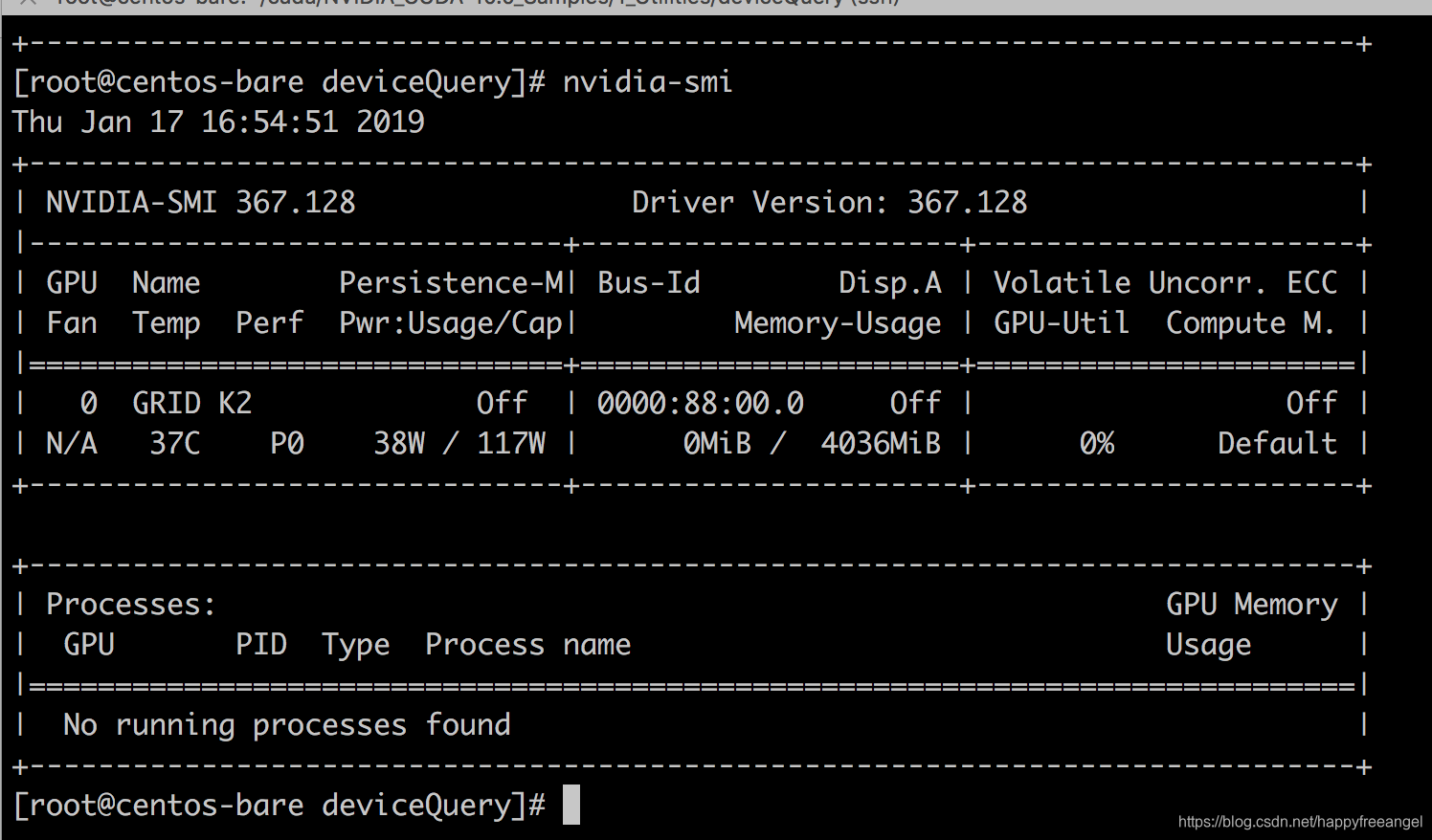The width and height of the screenshot is (1432, 840).
Task: Click Volatile Uncorr. ECC header
Action: [x=1165, y=283]
